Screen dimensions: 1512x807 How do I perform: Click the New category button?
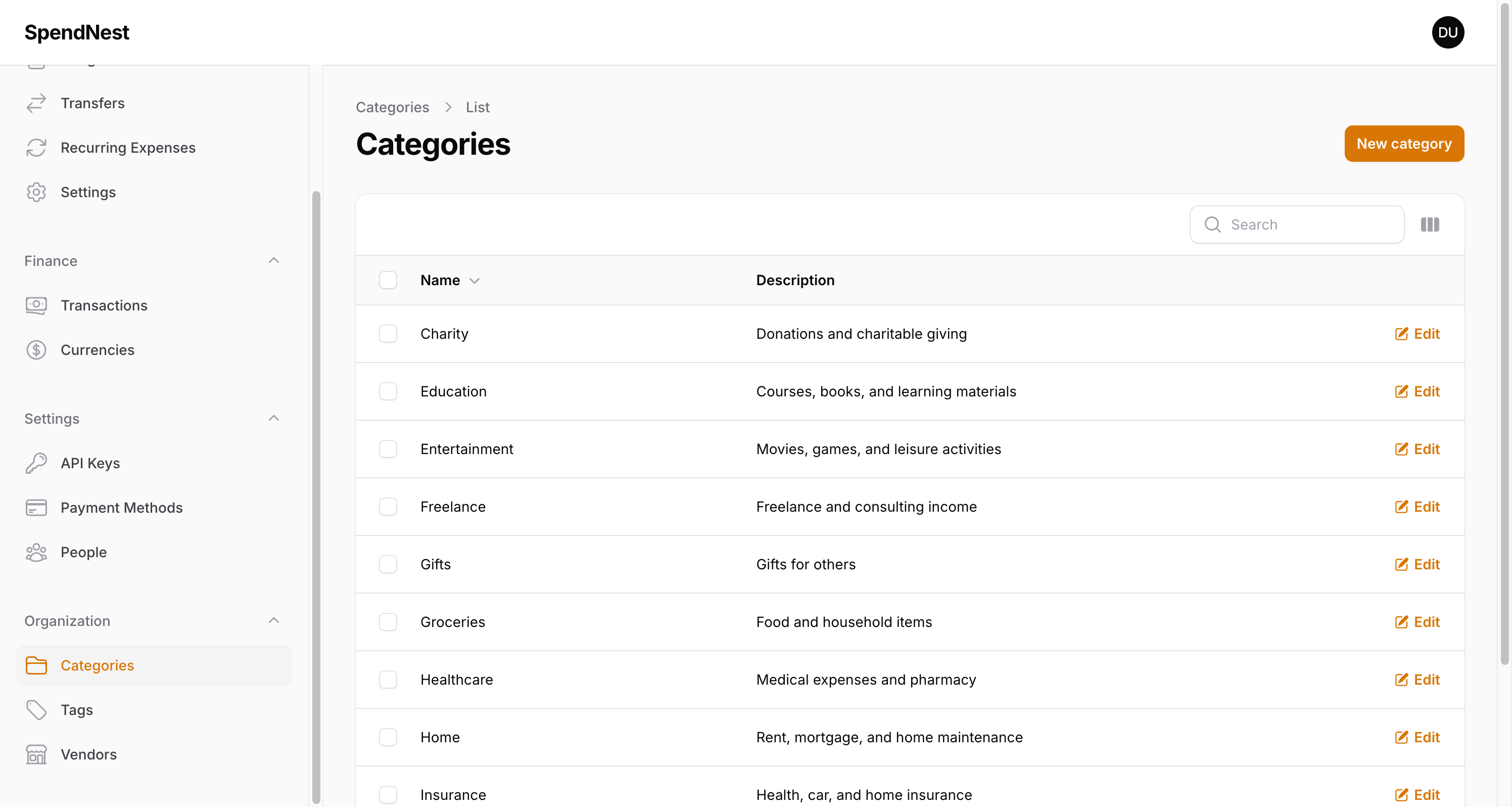[x=1403, y=143]
